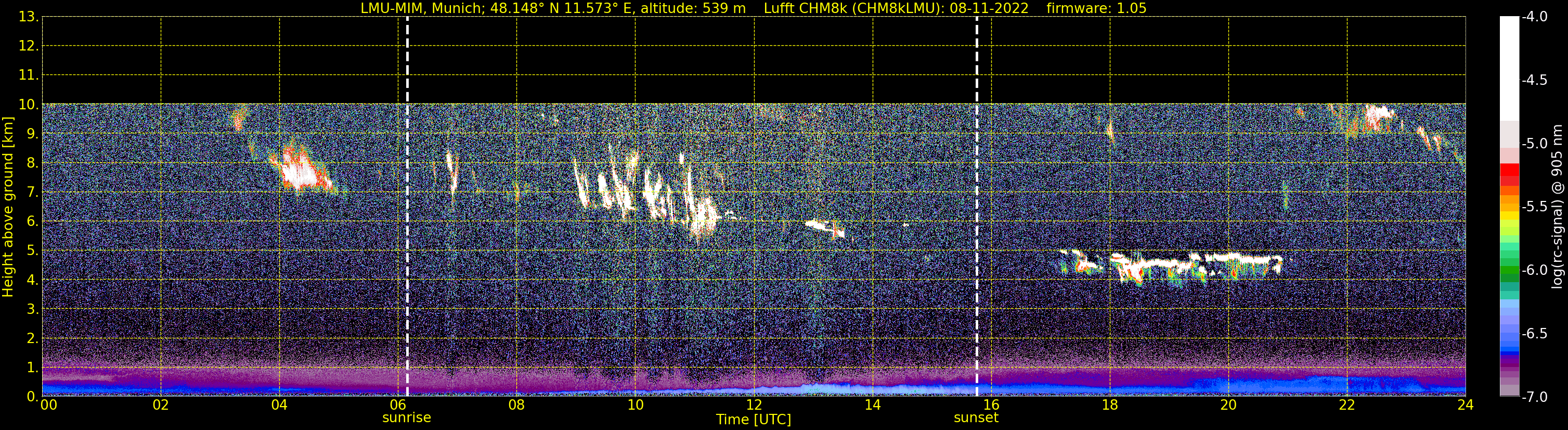Click the '18' time axis tick label
This screenshot has width=1568, height=430.
[1110, 405]
